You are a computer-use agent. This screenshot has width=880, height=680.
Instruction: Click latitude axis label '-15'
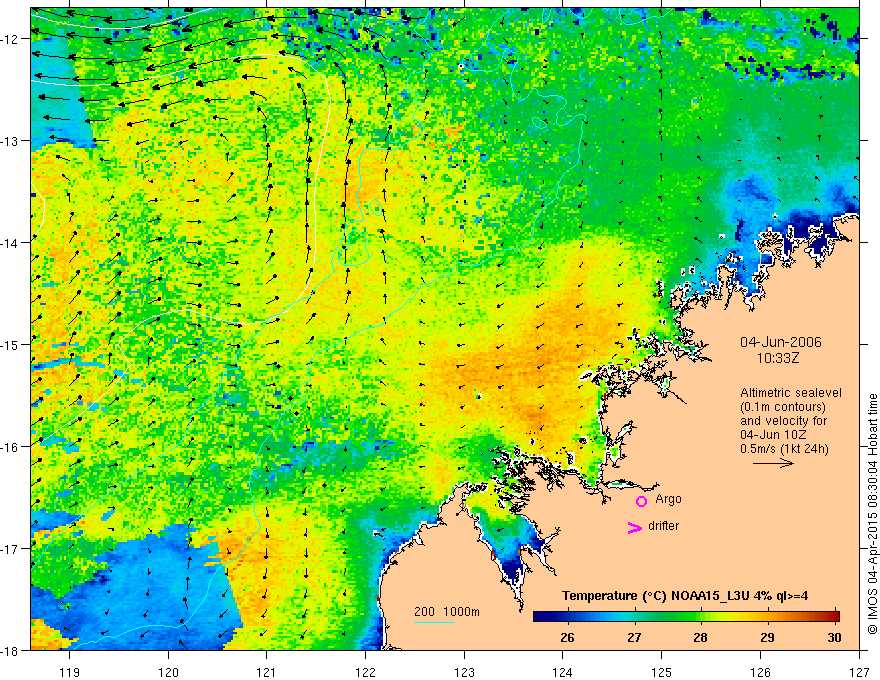[x=10, y=344]
